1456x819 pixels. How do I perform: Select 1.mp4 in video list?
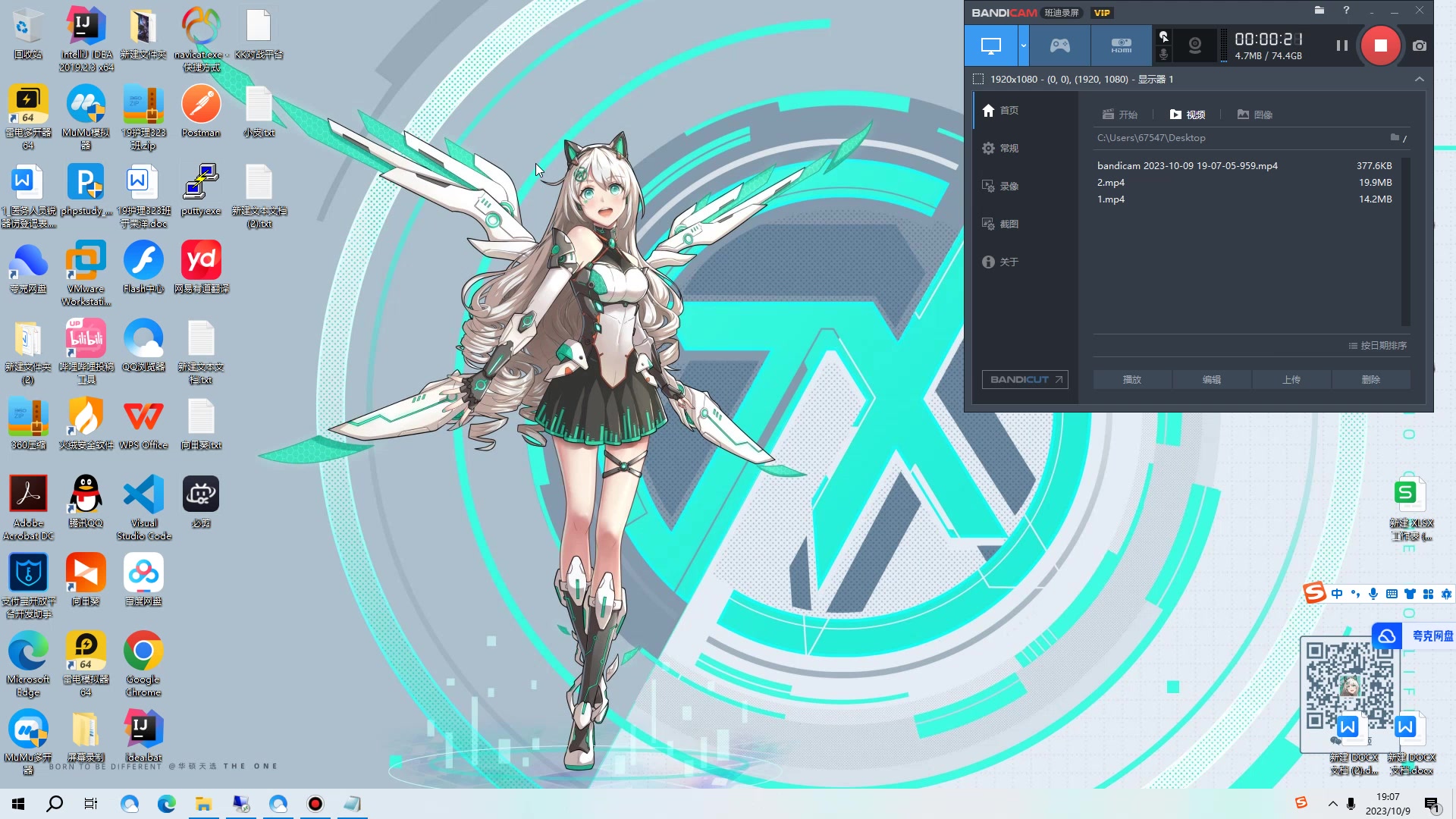[1244, 199]
